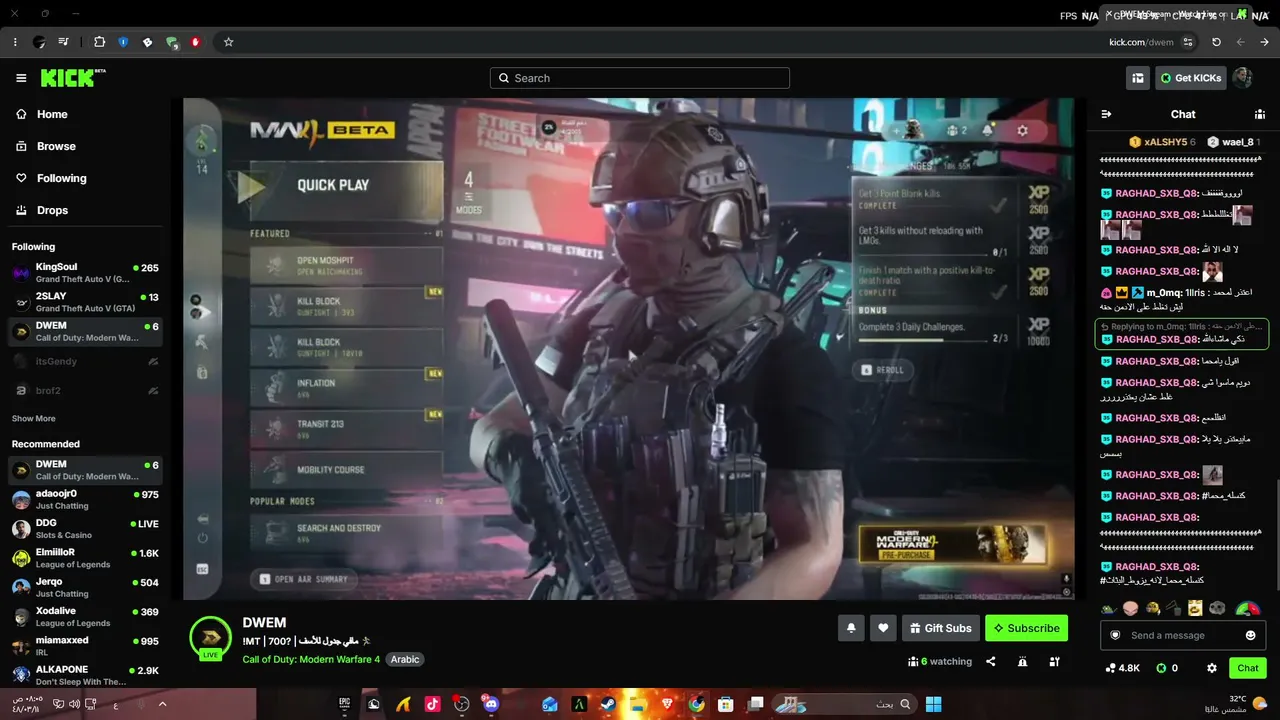Image resolution: width=1280 pixels, height=720 pixels.
Task: Click the KICK logo
Action: click(x=72, y=78)
